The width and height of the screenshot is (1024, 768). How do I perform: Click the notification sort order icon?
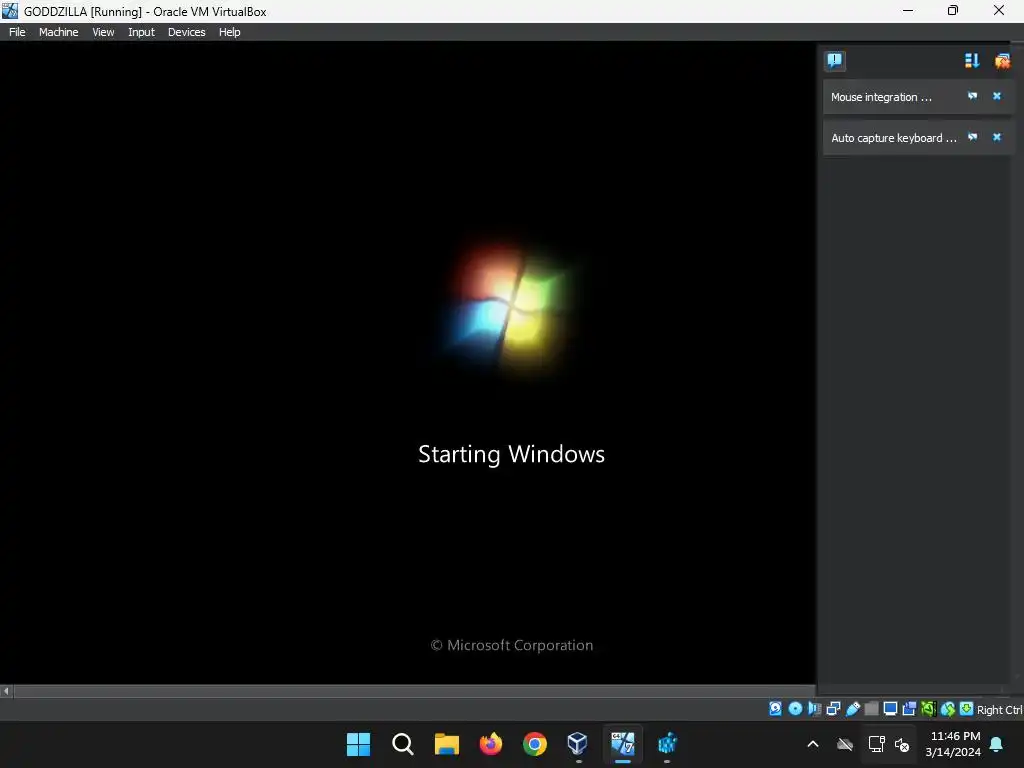coord(972,61)
